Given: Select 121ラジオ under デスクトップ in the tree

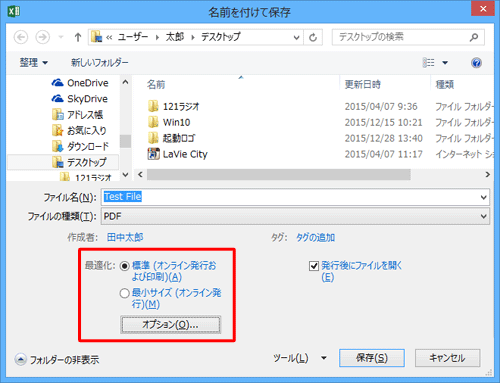Looking at the screenshot, I should 86,177.
